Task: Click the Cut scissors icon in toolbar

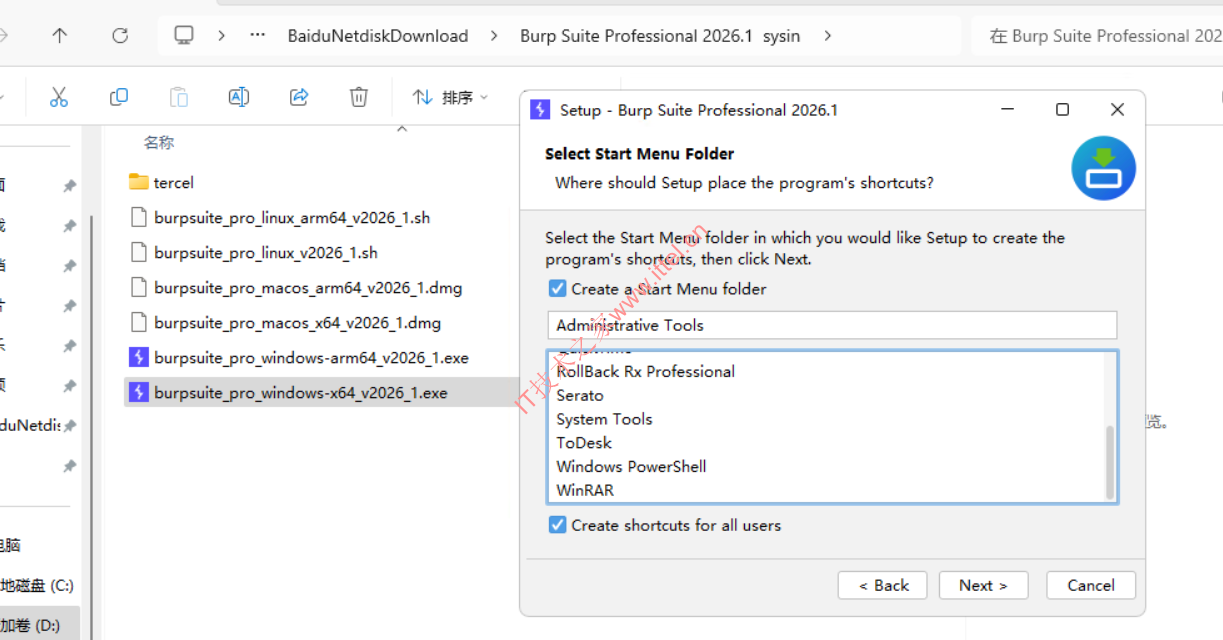Action: 59,97
